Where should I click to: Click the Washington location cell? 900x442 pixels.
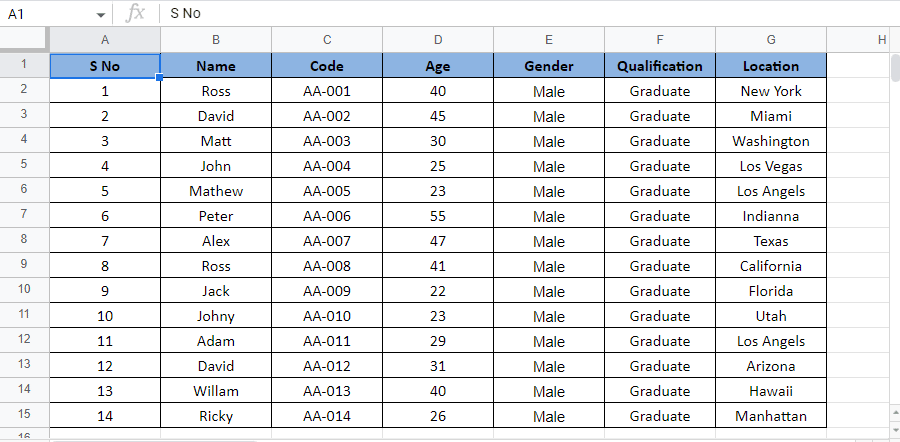tap(771, 141)
